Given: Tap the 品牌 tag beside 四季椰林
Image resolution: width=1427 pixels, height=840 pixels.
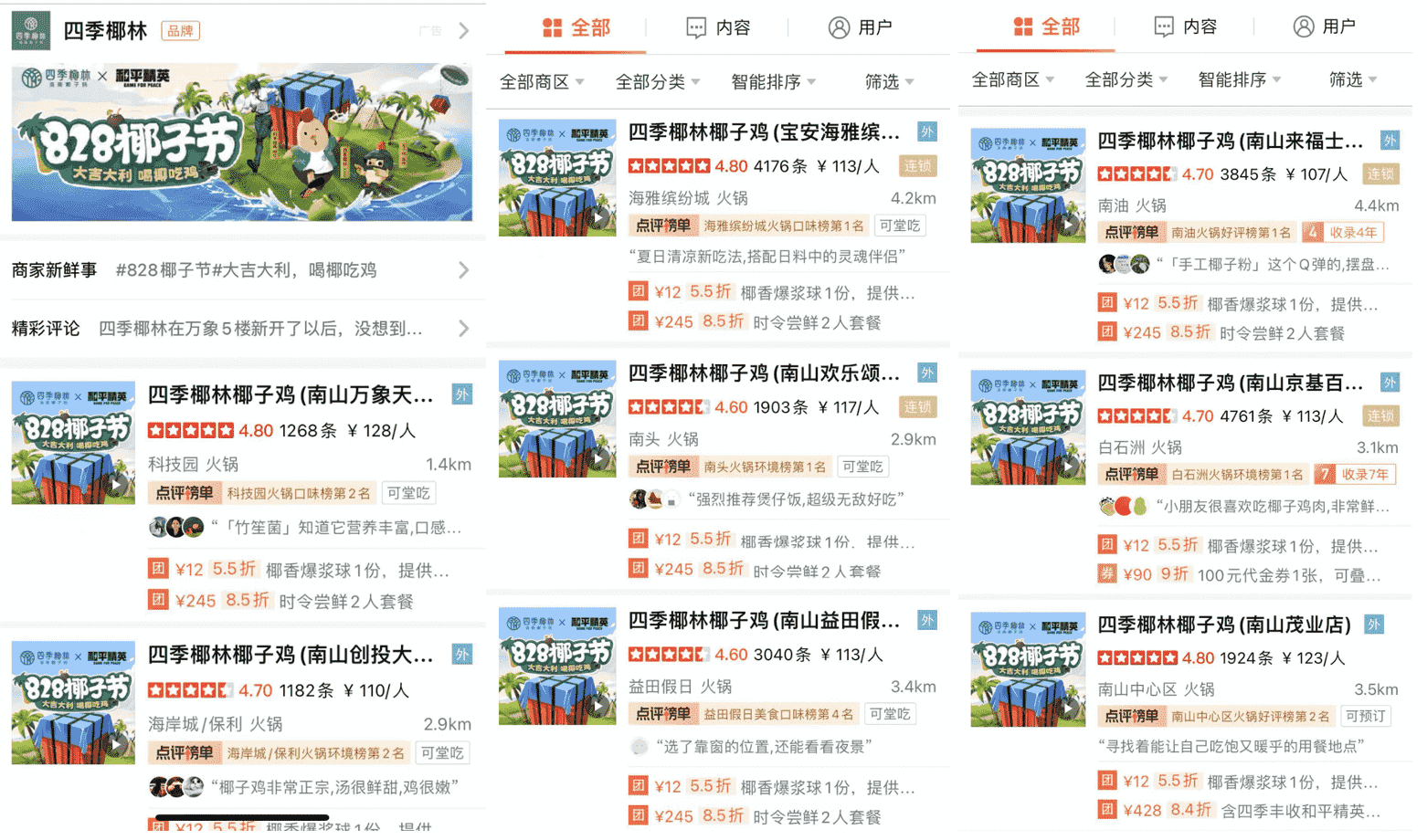Looking at the screenshot, I should 180,31.
